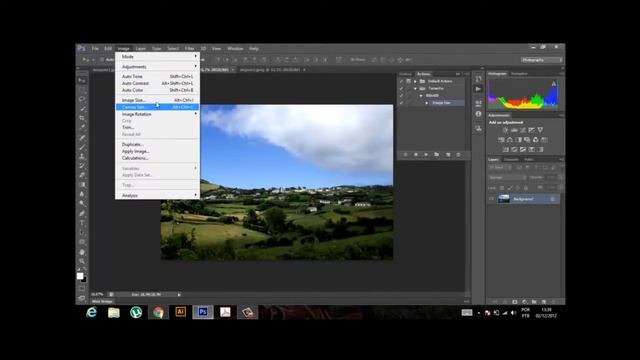Add a Levels adjustment

point(514,130)
